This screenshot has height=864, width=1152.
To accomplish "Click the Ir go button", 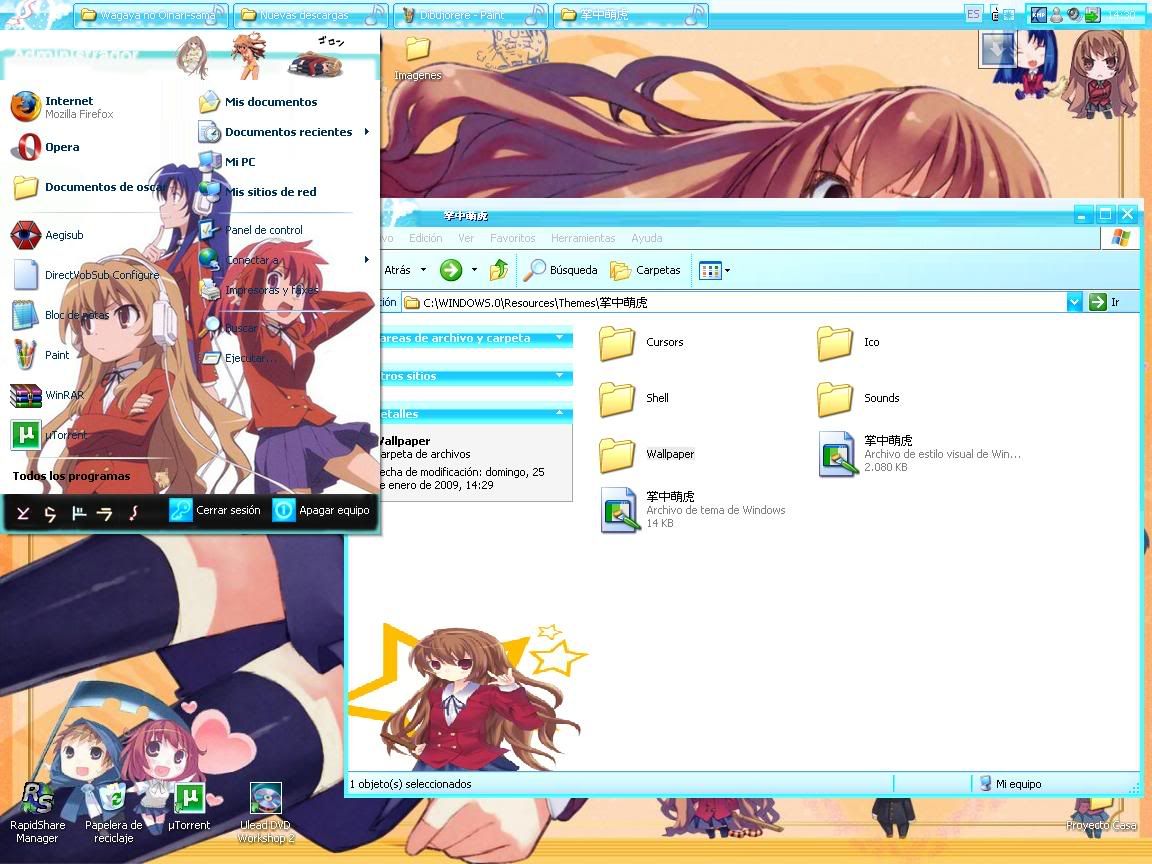I will point(1106,302).
